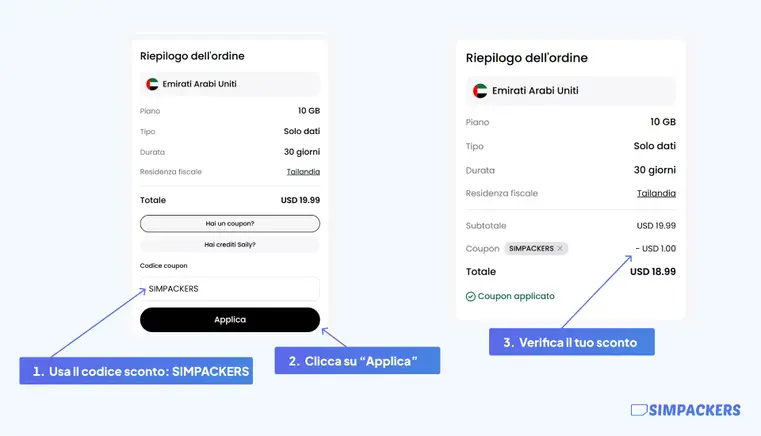Click the "Totale" label in left summary
The image size is (761, 436).
[x=153, y=200]
